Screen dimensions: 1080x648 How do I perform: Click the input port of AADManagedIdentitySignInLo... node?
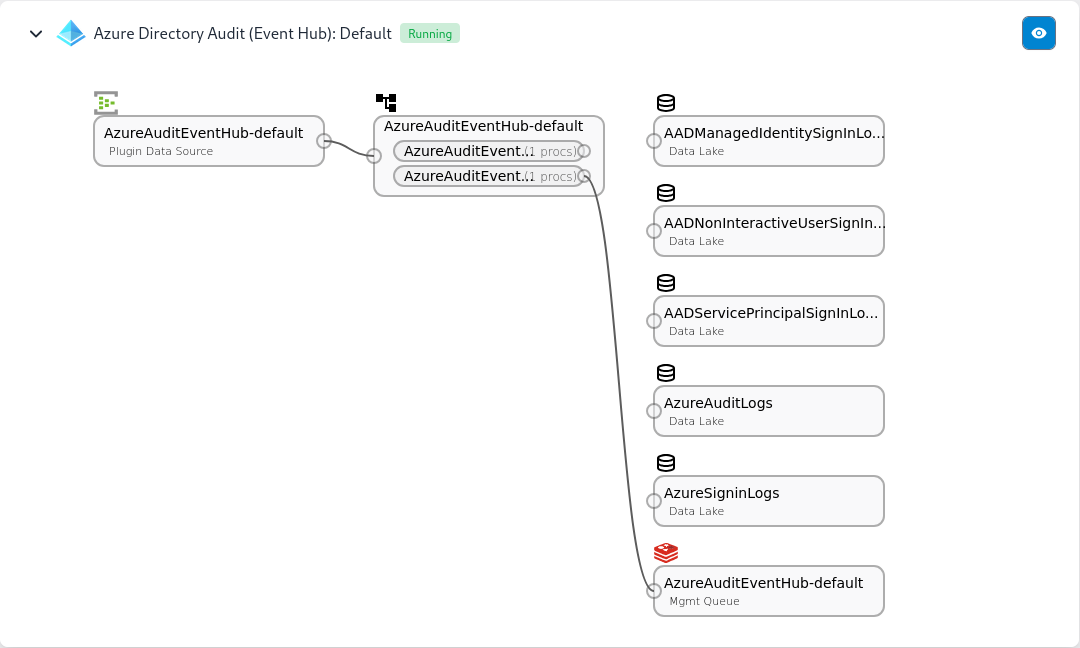(x=654, y=141)
